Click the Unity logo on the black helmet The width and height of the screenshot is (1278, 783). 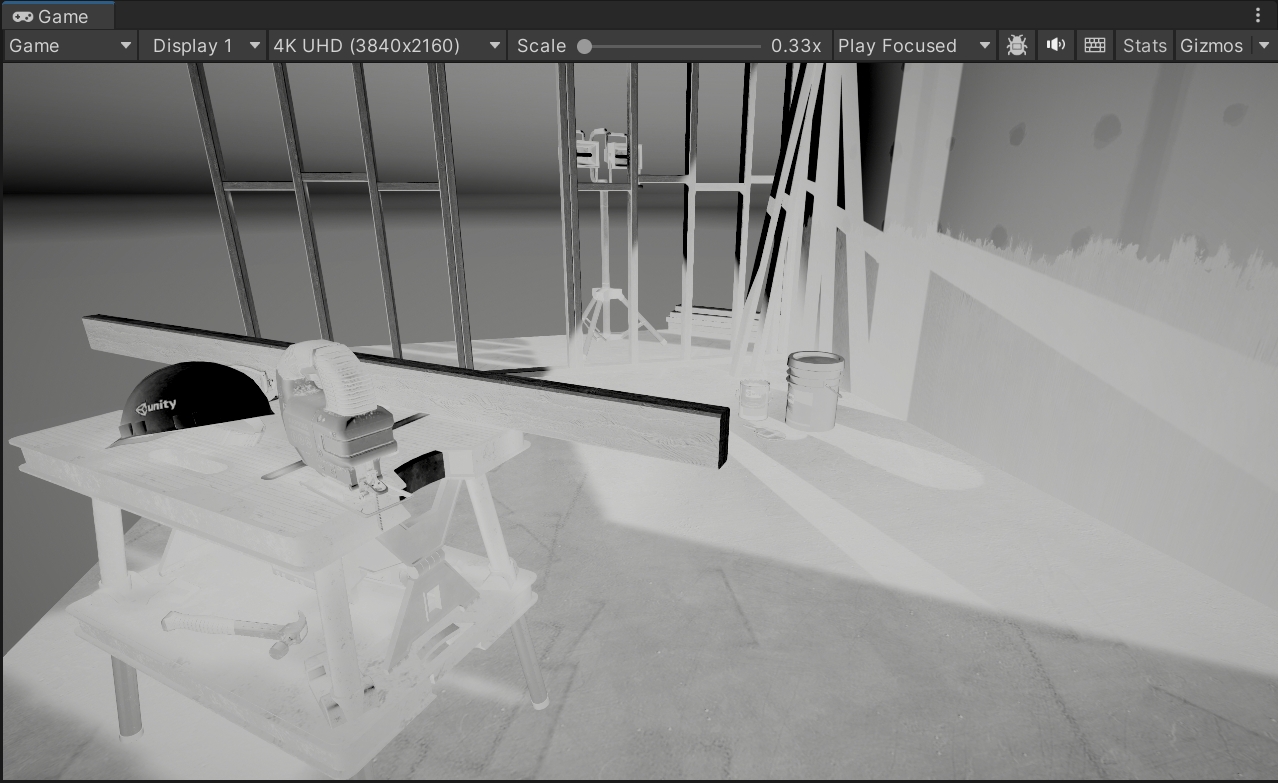pos(157,406)
